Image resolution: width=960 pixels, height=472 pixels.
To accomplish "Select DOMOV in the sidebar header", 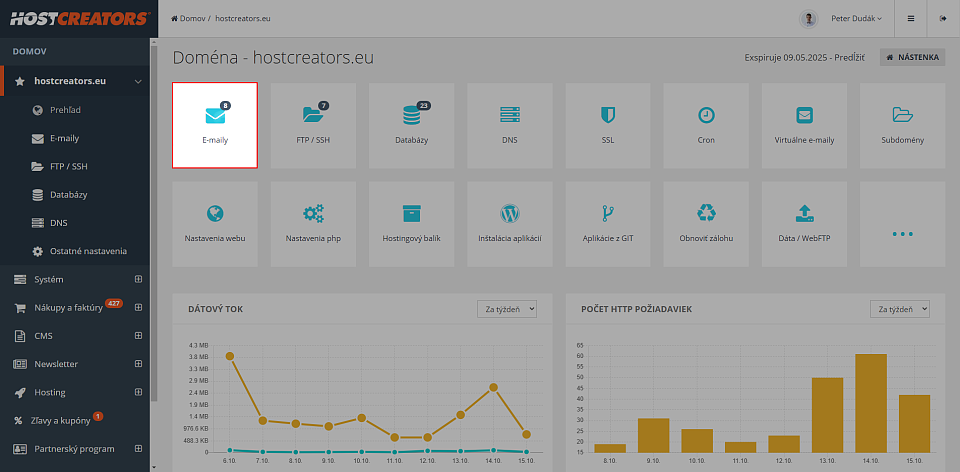I will click(x=29, y=51).
